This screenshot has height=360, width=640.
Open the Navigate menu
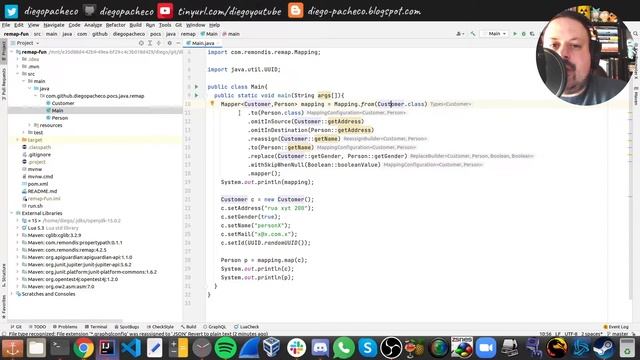pyautogui.click(x=53, y=25)
